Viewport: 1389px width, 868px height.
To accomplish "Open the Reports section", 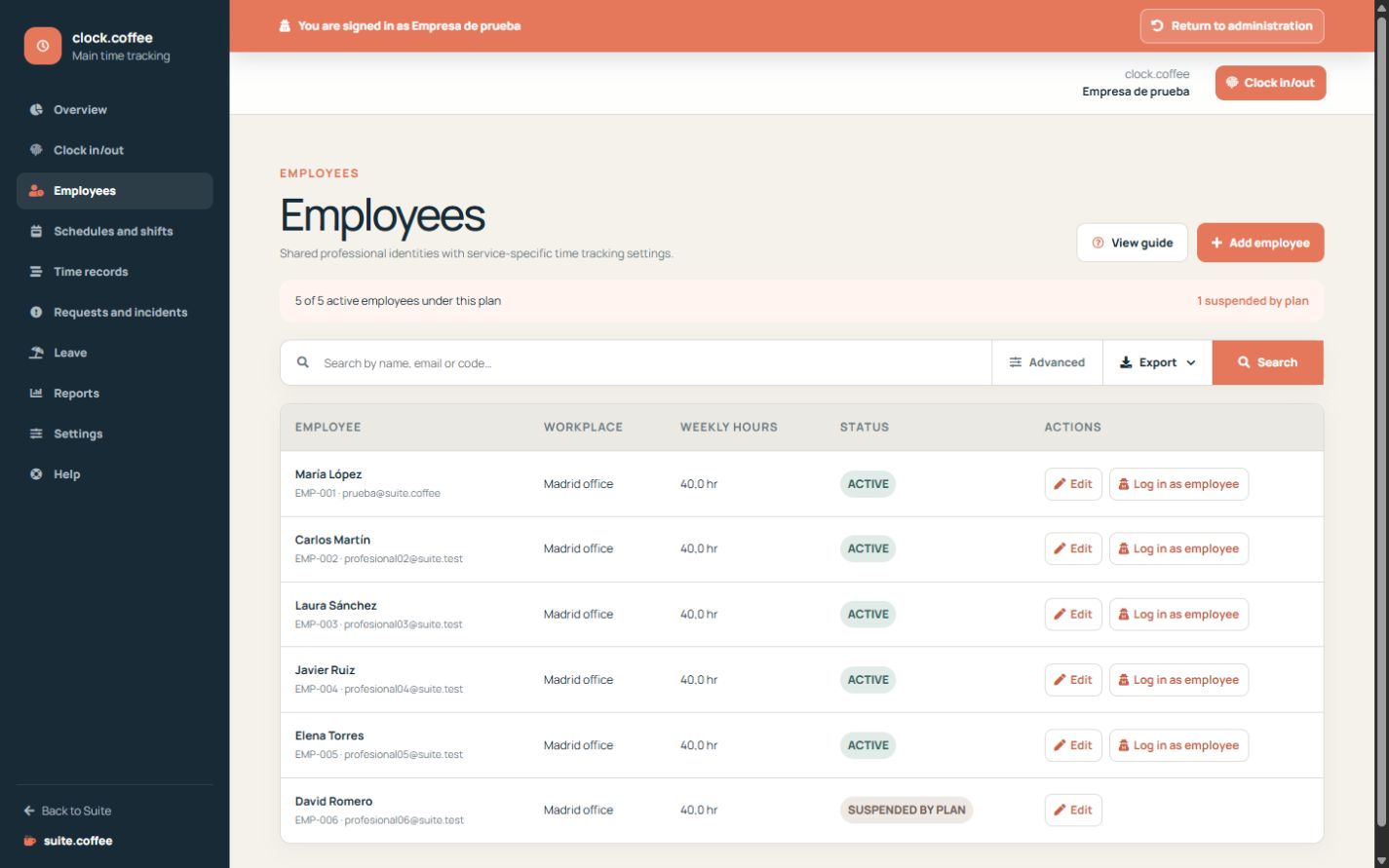I will tap(115, 394).
